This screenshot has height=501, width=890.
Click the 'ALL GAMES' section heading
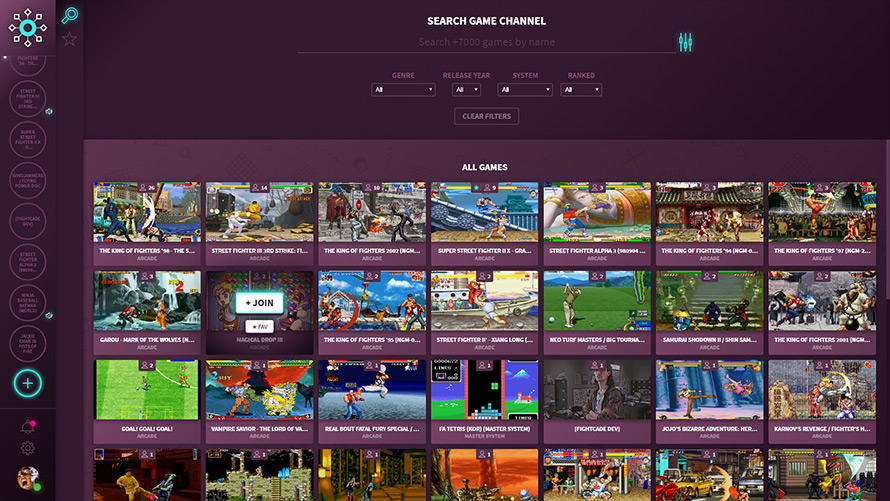485,167
